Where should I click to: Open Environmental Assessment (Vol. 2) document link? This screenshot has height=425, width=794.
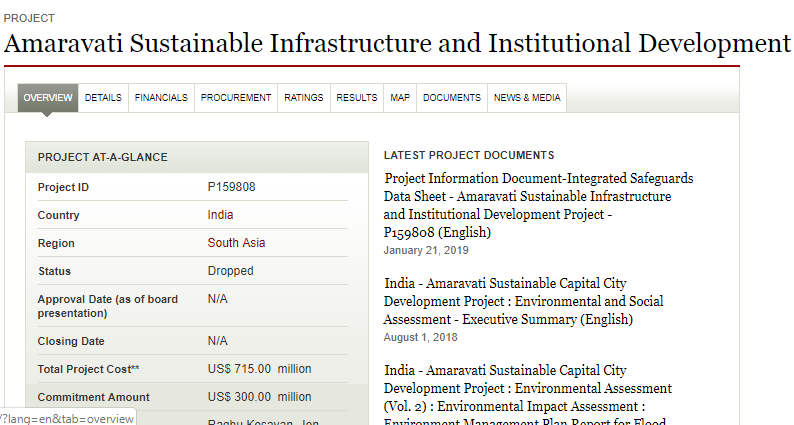click(528, 388)
